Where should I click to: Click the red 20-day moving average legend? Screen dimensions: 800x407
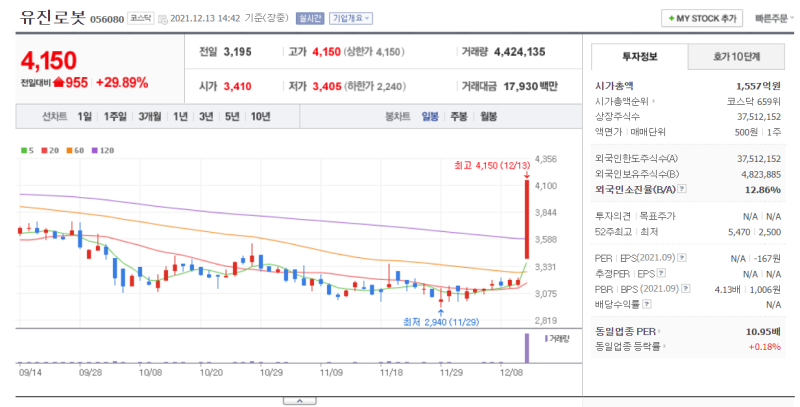[50, 150]
